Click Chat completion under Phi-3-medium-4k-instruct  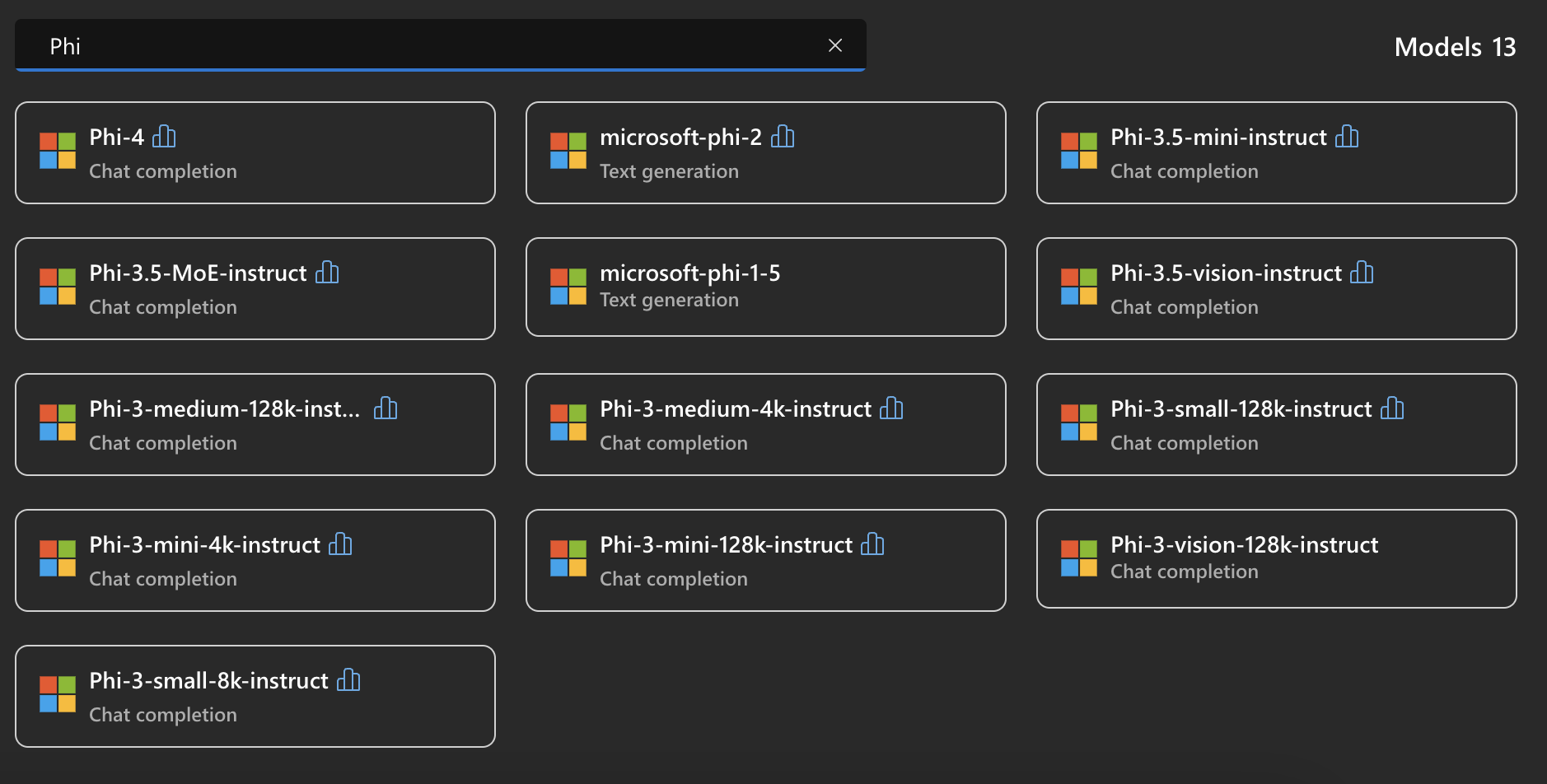coord(674,443)
